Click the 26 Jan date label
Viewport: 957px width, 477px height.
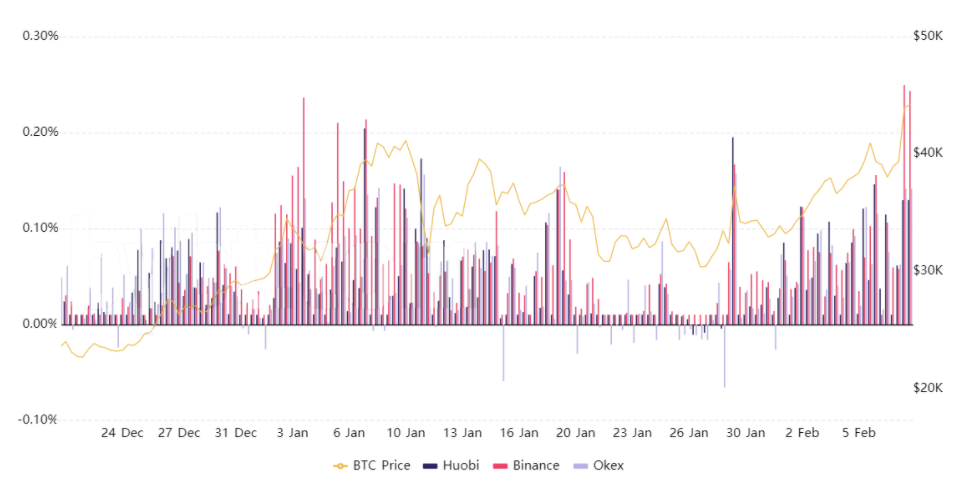(x=690, y=433)
